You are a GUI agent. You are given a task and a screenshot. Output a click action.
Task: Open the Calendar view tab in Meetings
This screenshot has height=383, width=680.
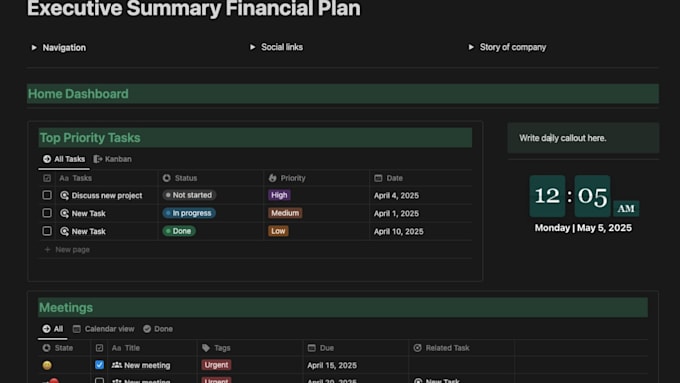104,329
